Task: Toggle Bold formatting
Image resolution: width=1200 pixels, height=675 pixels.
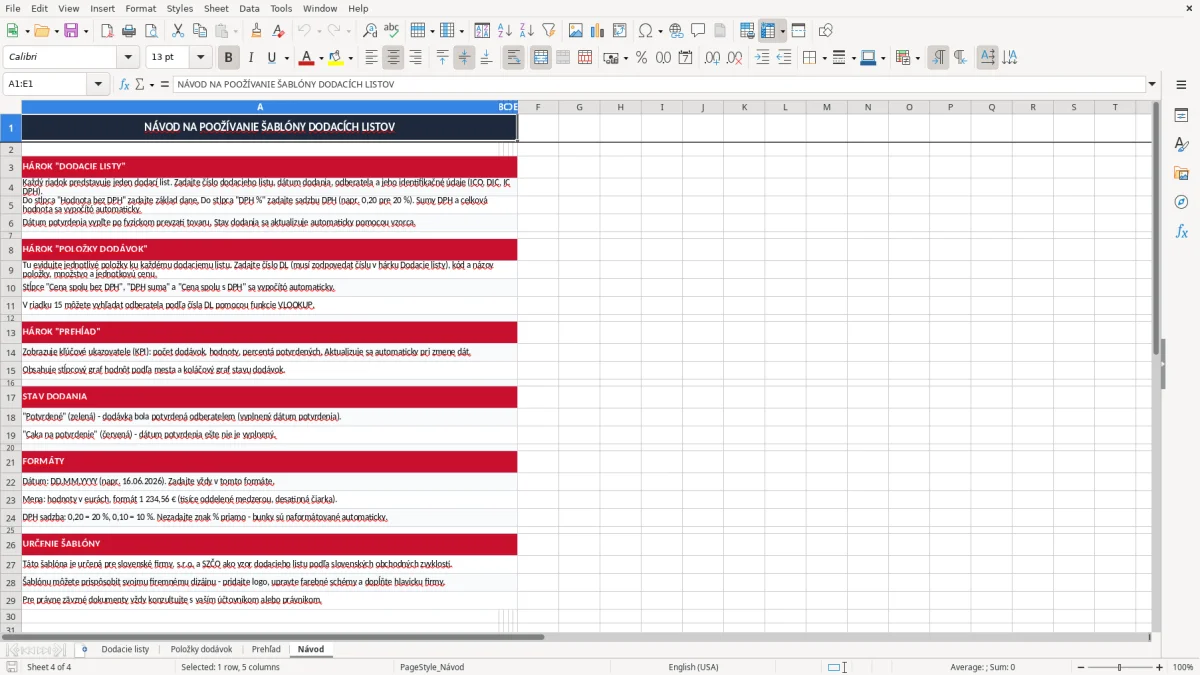Action: pyautogui.click(x=228, y=58)
